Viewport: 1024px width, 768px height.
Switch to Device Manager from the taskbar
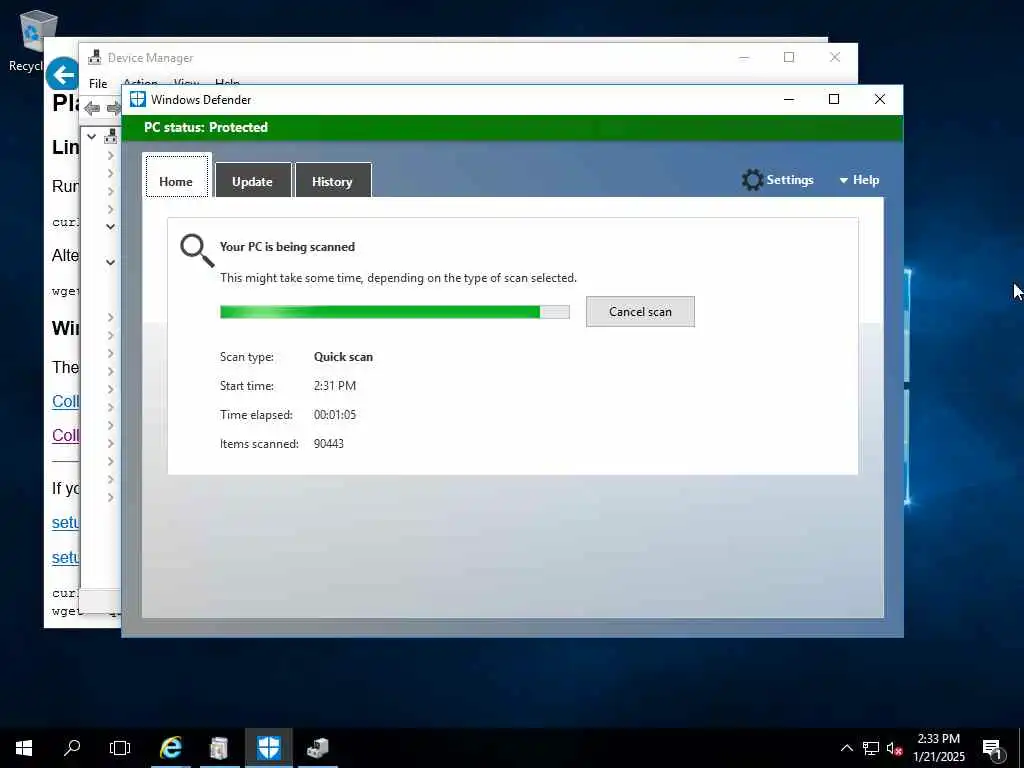click(x=317, y=748)
